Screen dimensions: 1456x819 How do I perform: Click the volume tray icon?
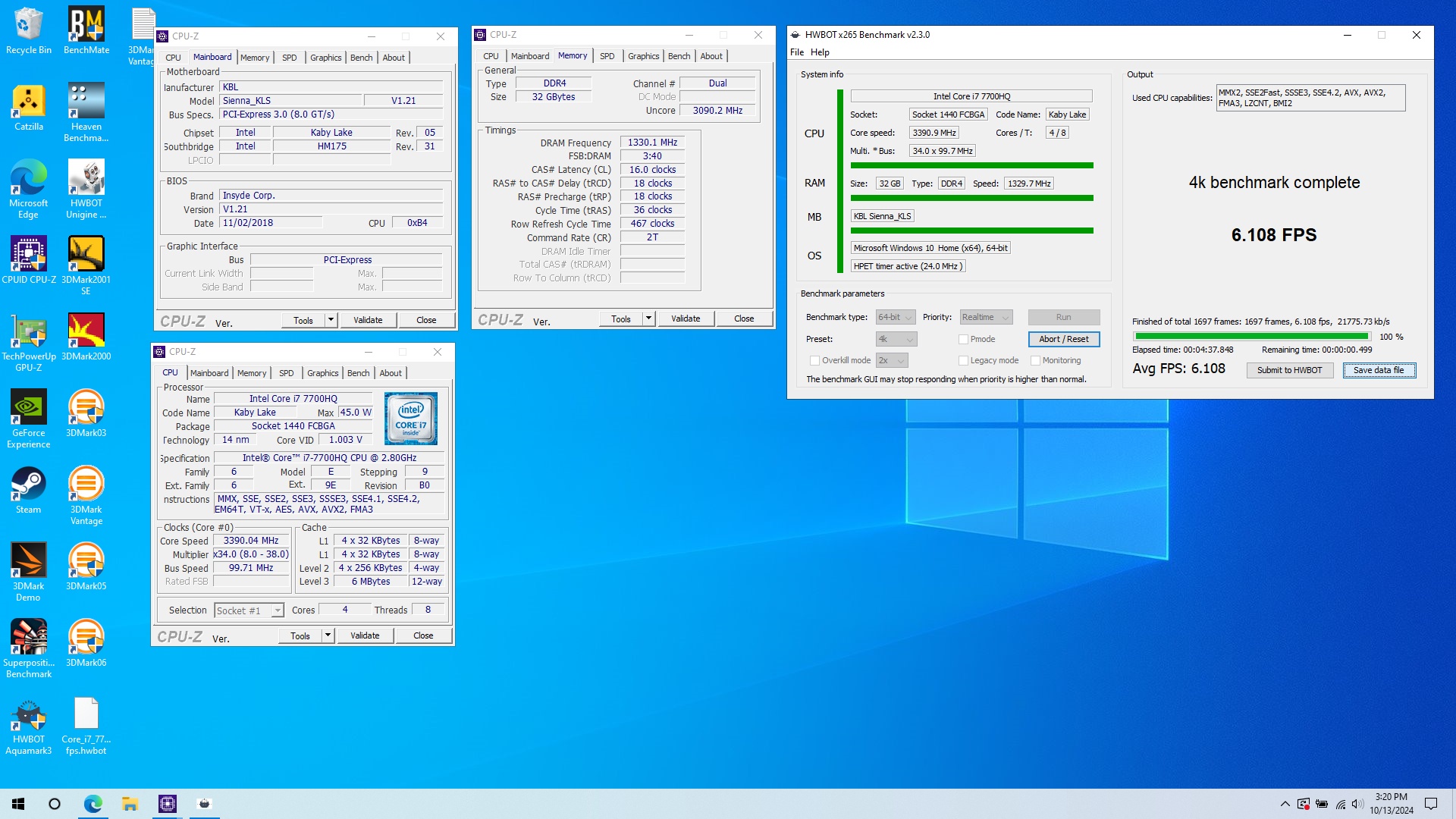tap(1357, 804)
